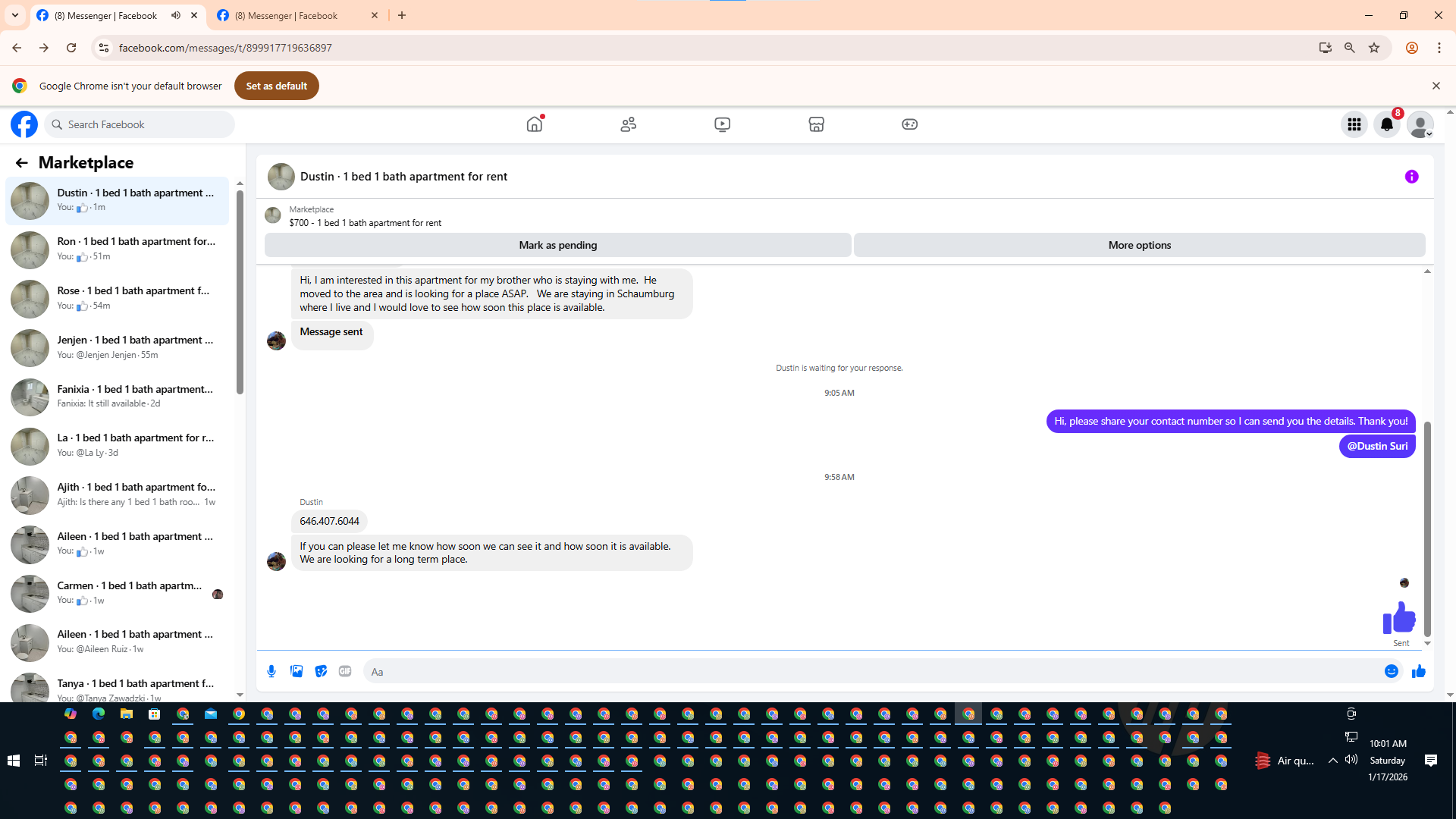Attach a photo with the image icon
This screenshot has width=1456, height=819.
[297, 671]
